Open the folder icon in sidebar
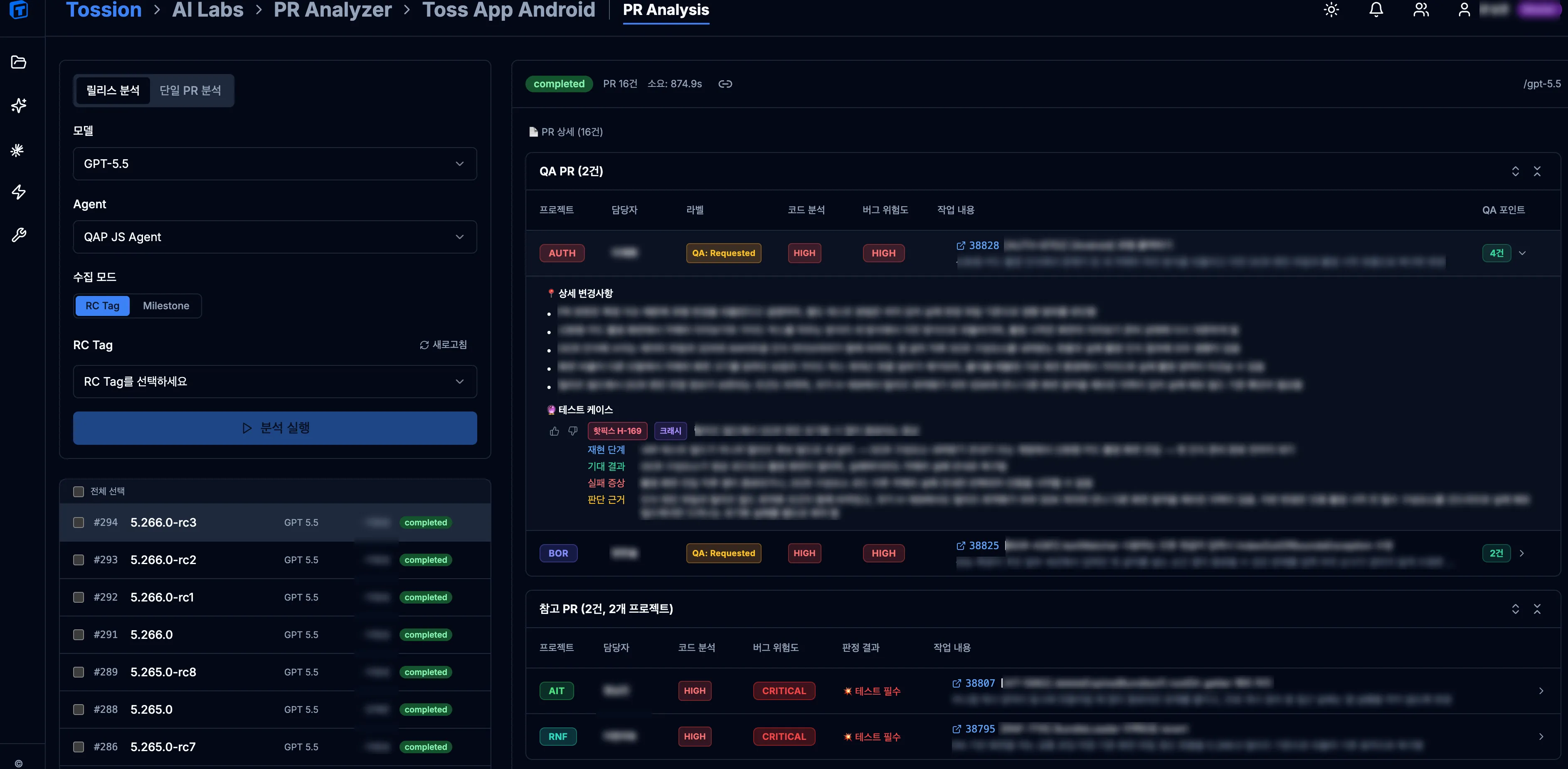The height and width of the screenshot is (769, 1568). point(19,62)
